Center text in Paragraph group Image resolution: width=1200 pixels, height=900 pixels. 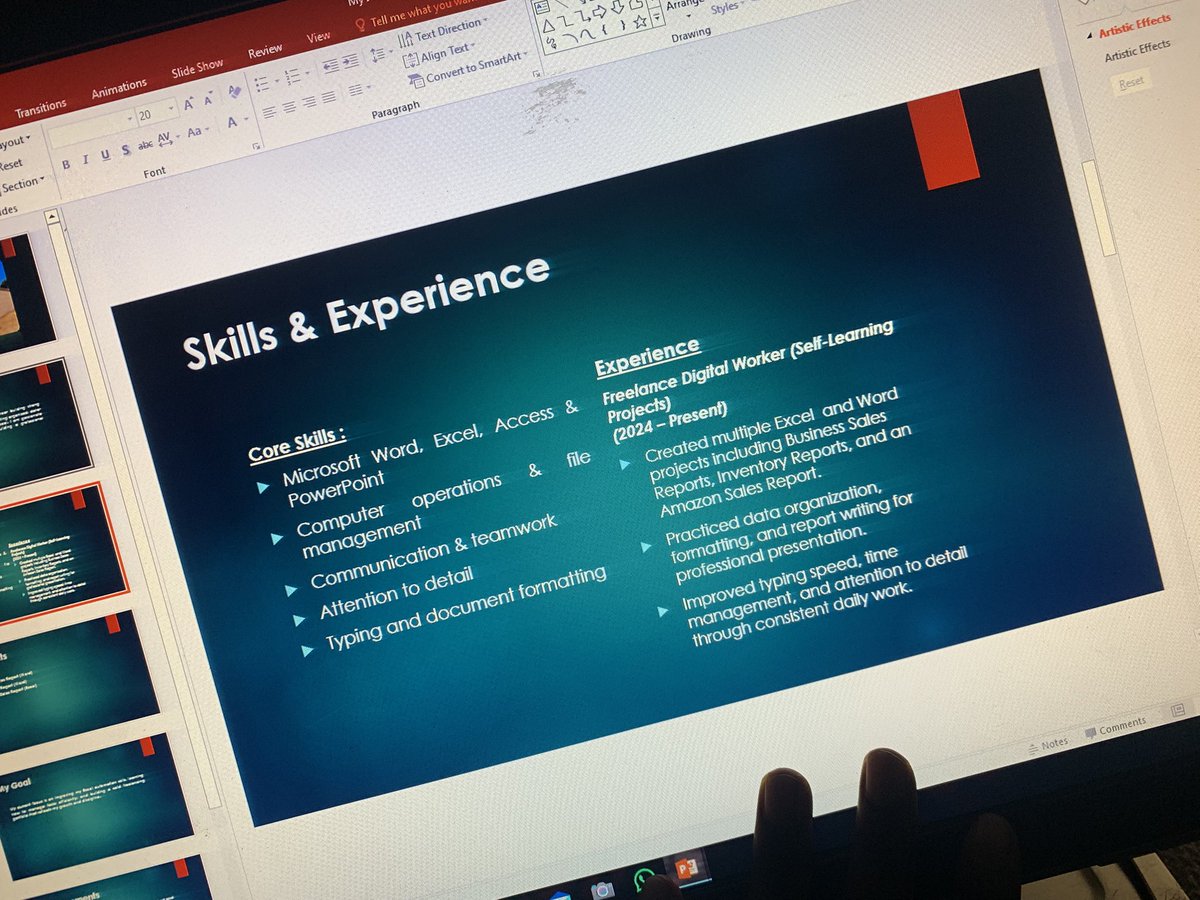coord(288,106)
